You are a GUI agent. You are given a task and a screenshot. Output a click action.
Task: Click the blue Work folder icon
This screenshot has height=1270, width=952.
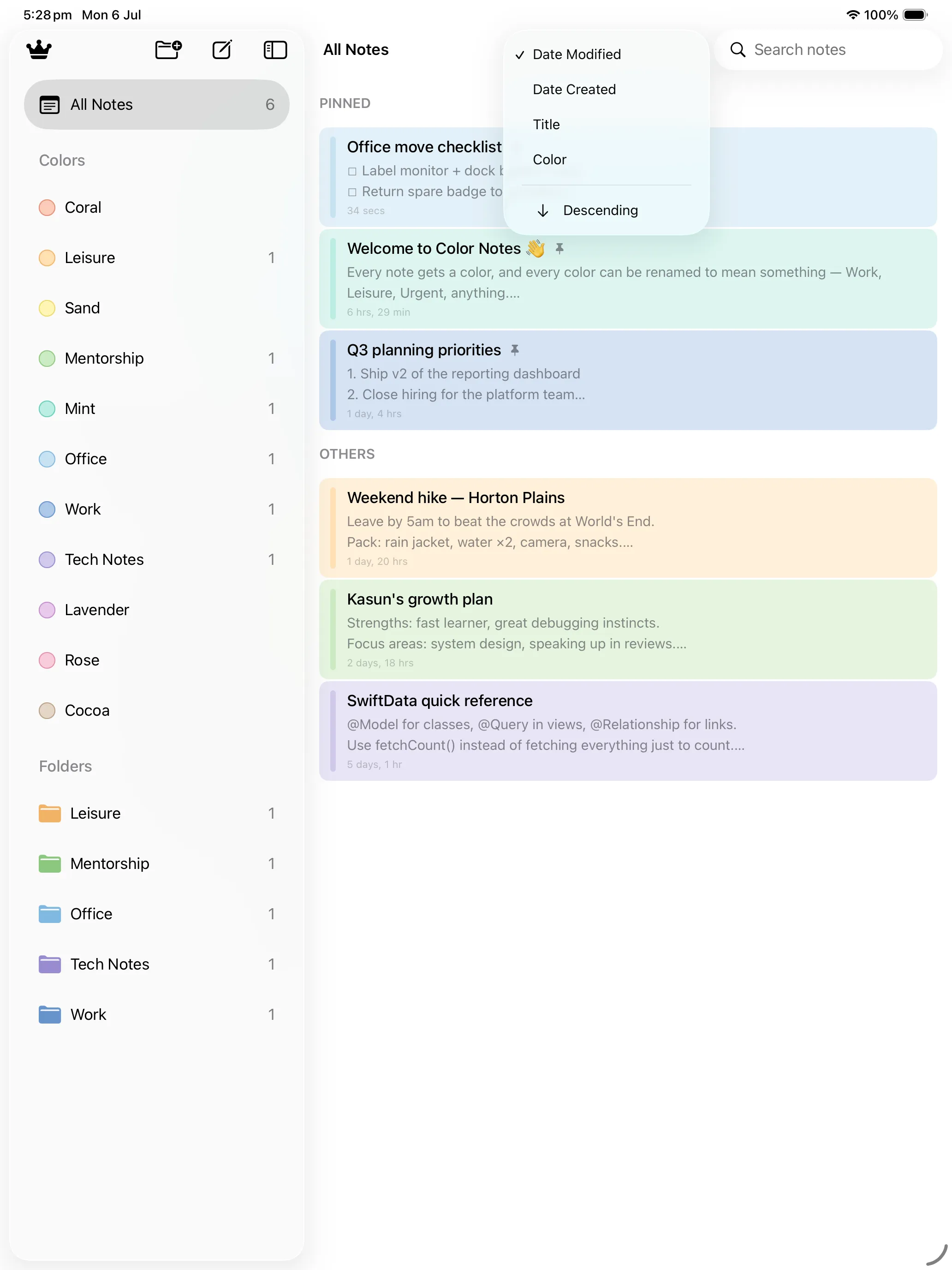coord(50,1014)
